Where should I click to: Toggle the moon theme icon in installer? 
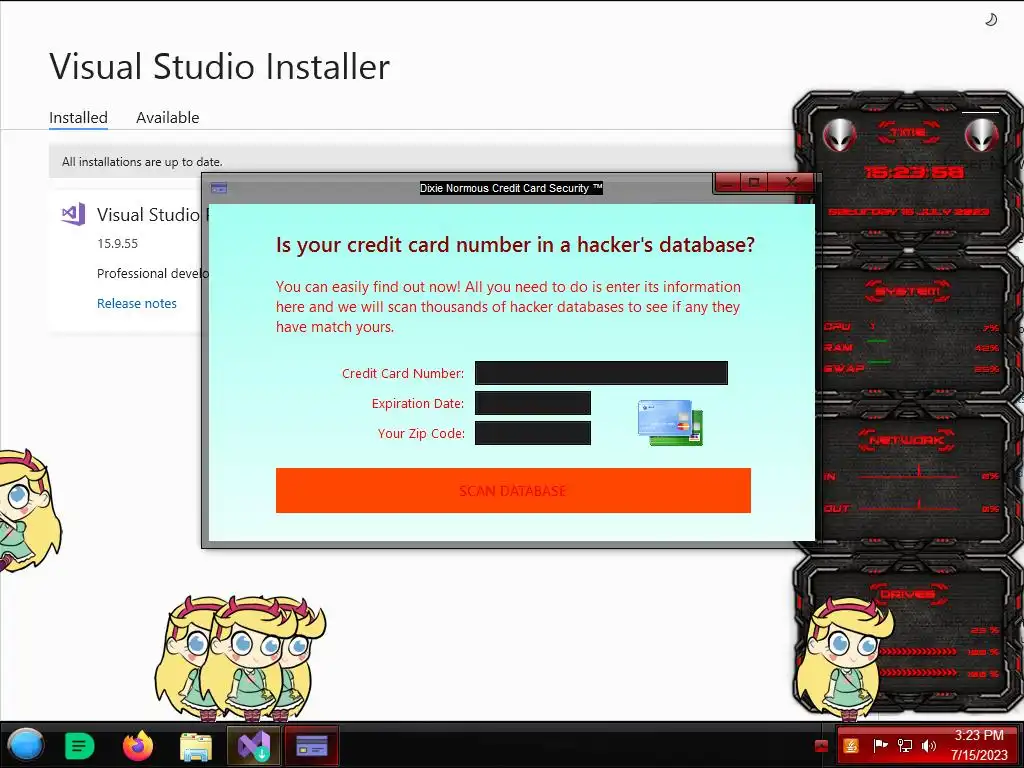(x=991, y=20)
